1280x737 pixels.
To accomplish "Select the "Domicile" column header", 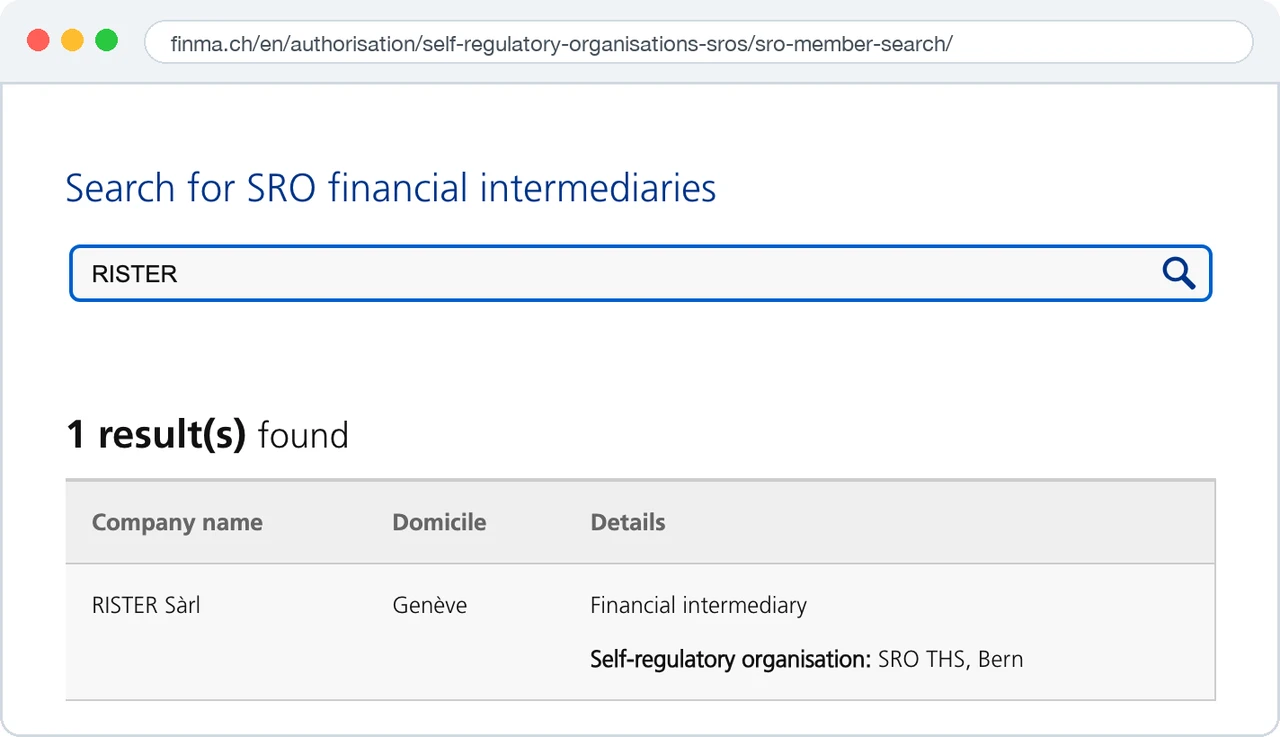I will click(x=439, y=522).
